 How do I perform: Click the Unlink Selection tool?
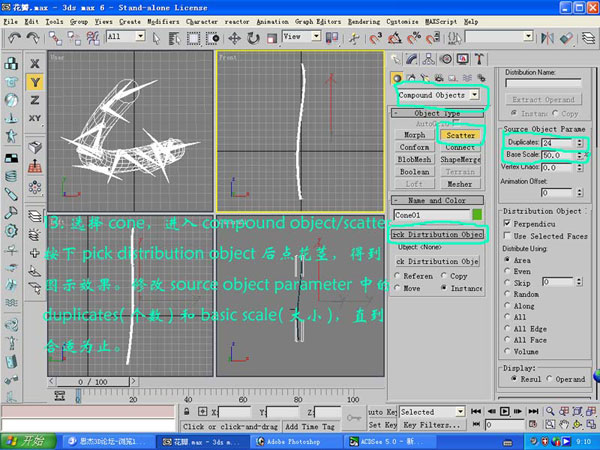tap(74, 38)
